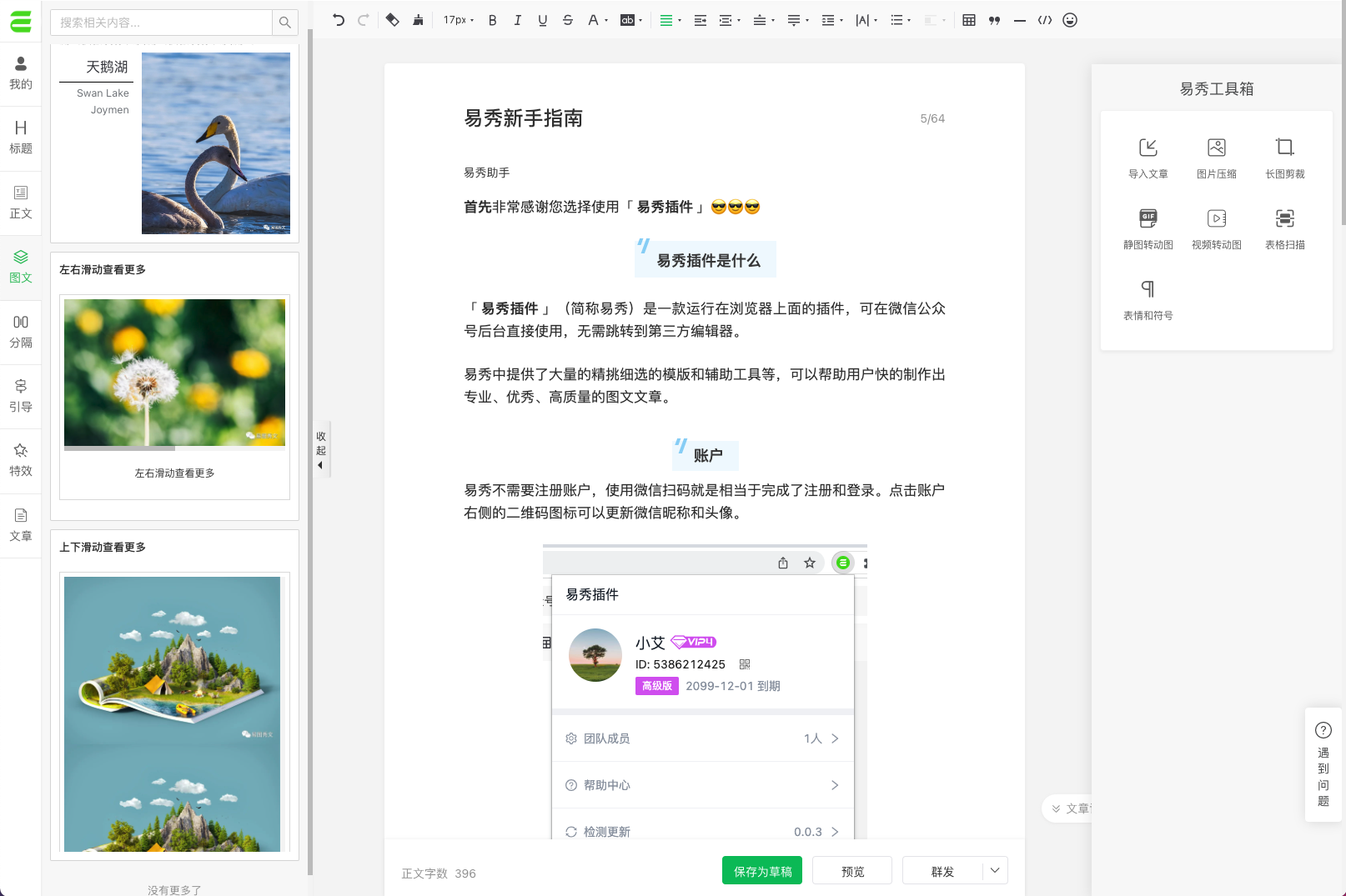Open the 我的 sidebar tab

pyautogui.click(x=21, y=73)
